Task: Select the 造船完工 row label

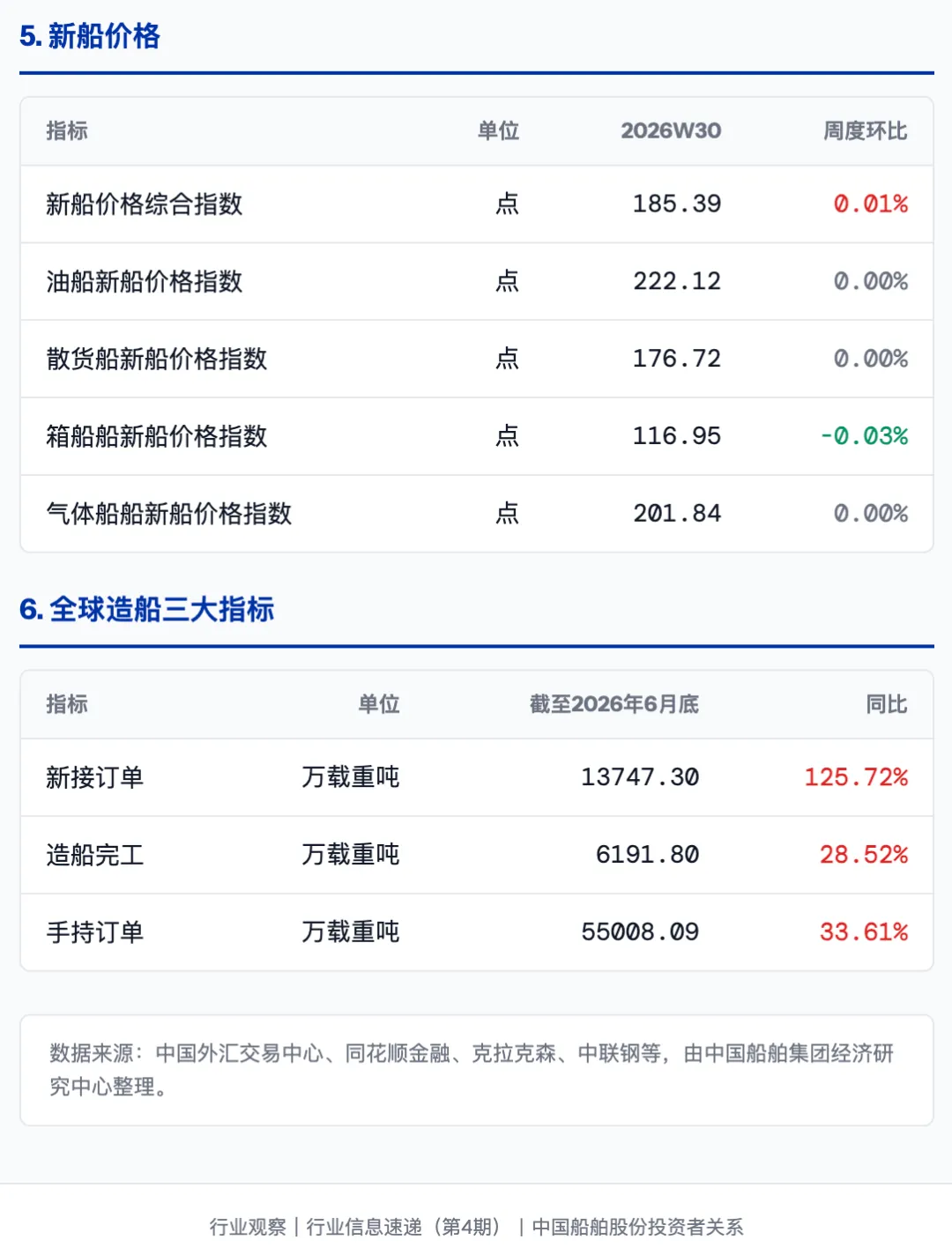Action: (x=95, y=855)
